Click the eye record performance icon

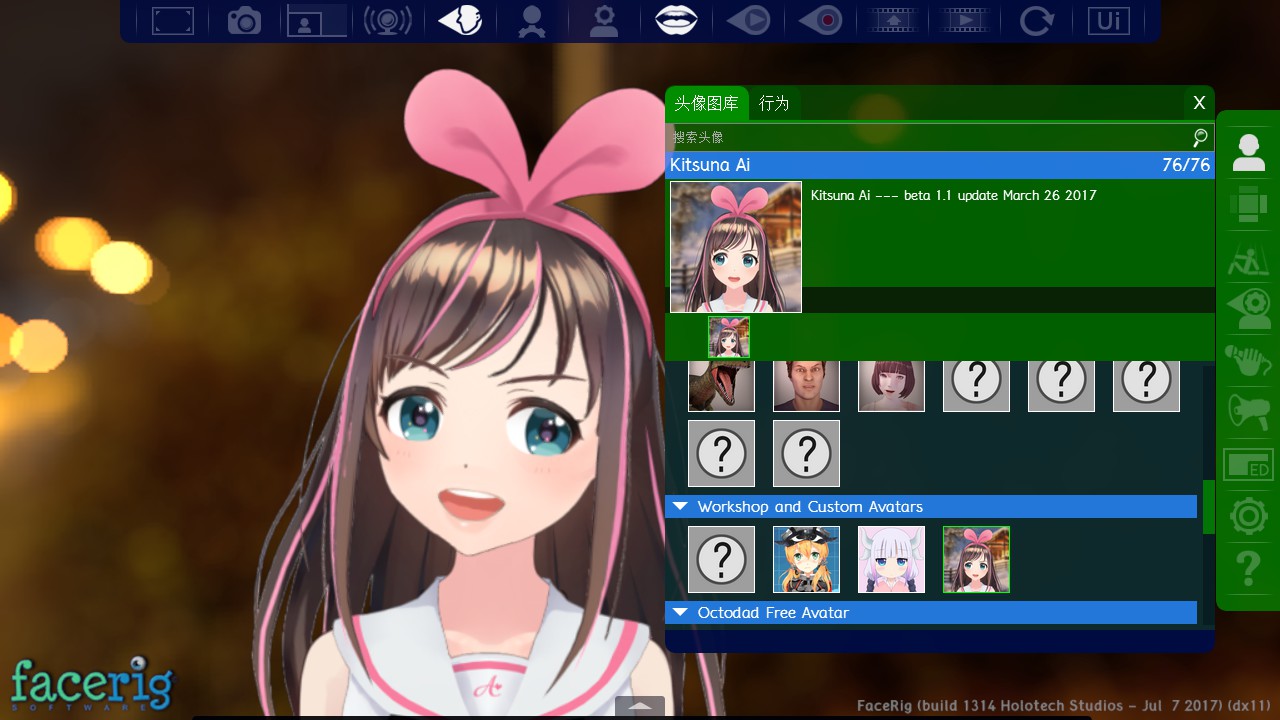[820, 20]
